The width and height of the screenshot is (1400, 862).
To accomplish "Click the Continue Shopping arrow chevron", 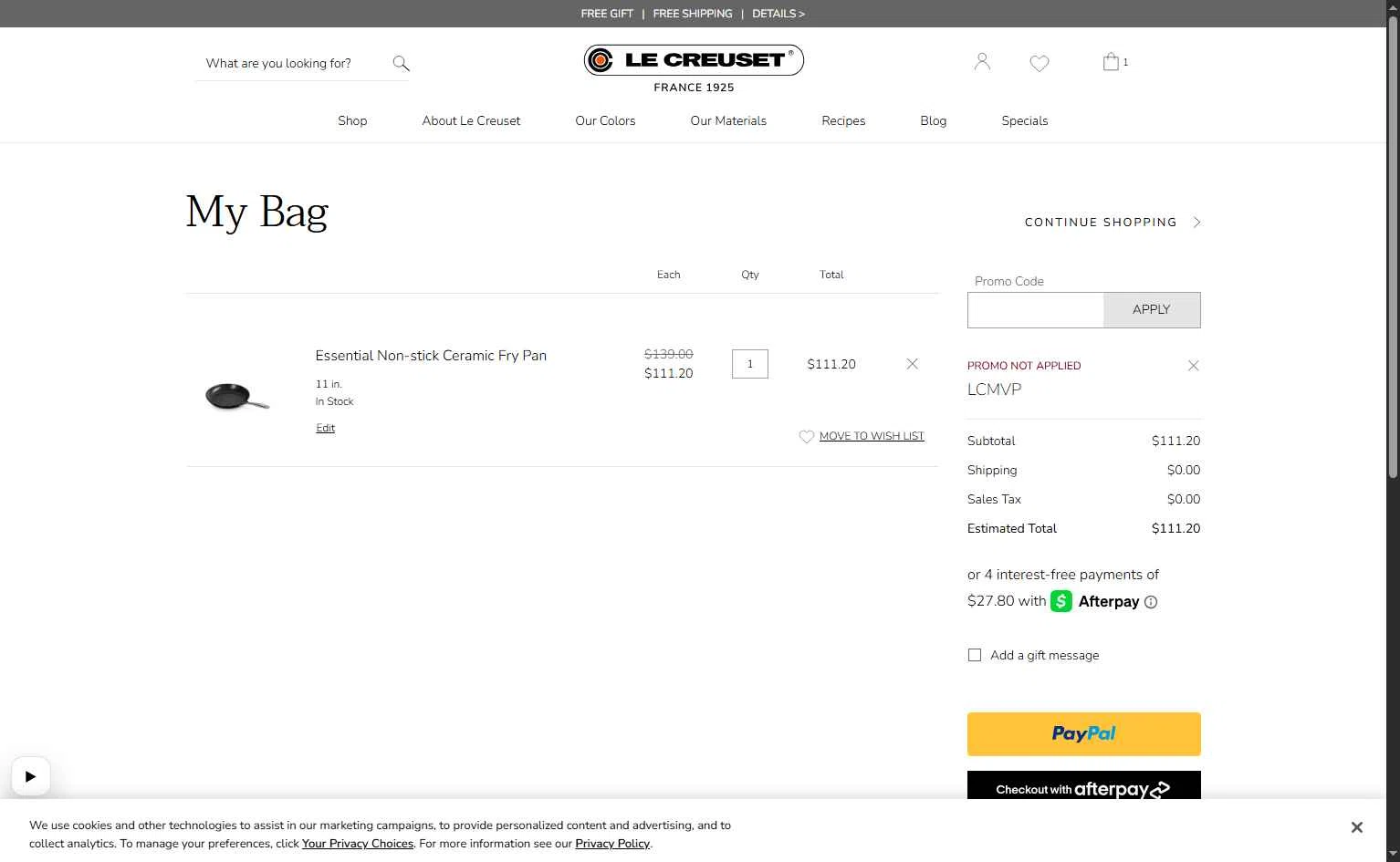I will (1196, 223).
